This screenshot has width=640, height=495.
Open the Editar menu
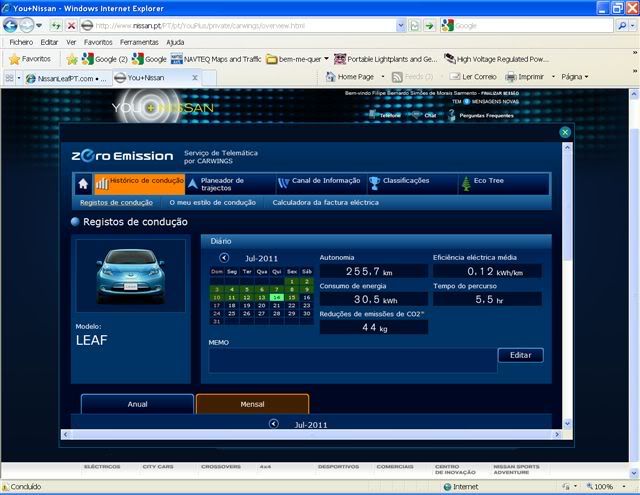click(49, 42)
